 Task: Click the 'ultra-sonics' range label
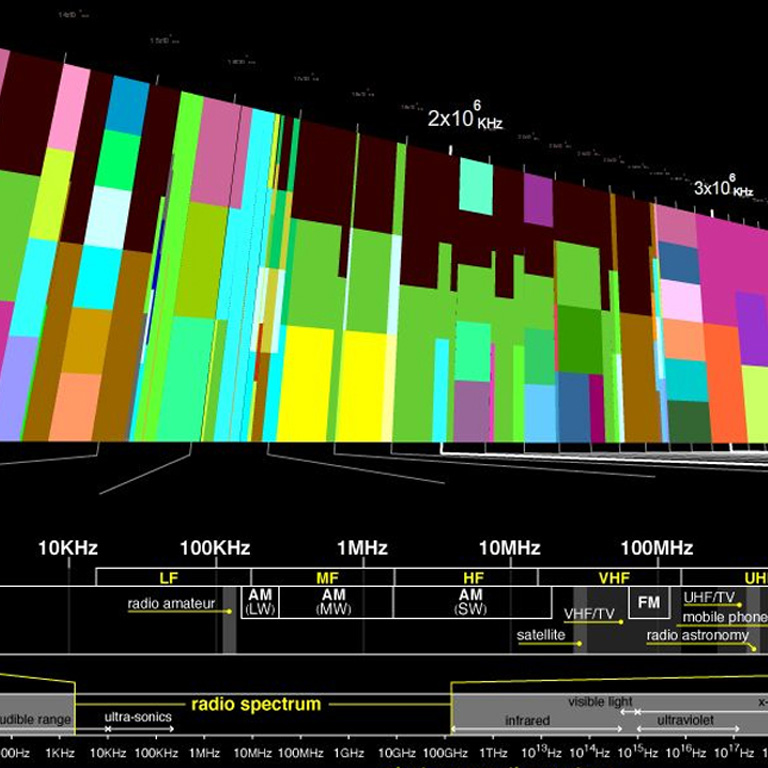coord(138,717)
